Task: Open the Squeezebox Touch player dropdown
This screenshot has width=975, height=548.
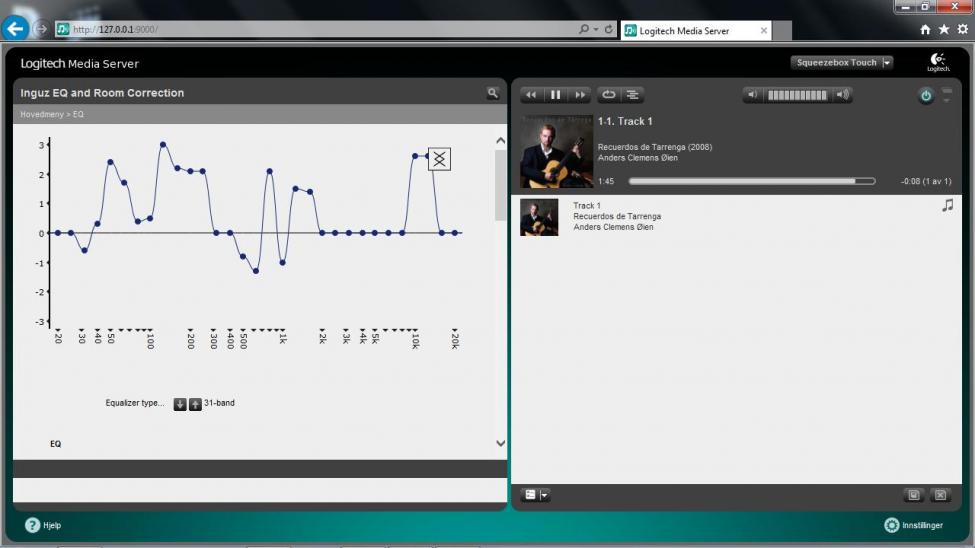Action: [842, 62]
